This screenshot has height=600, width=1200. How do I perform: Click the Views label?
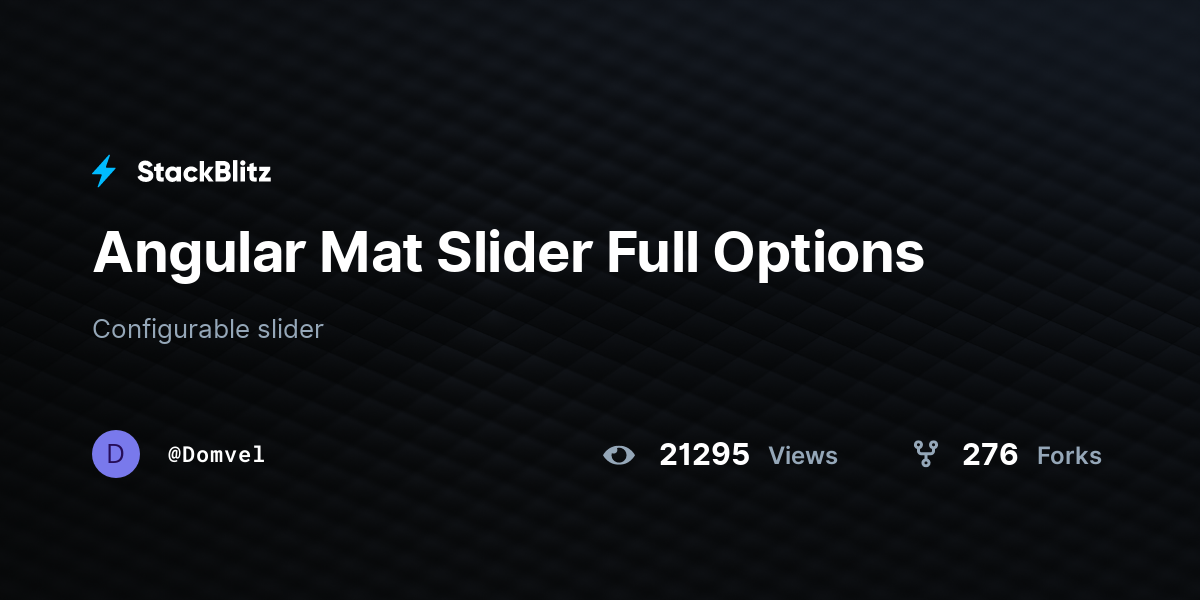point(803,456)
